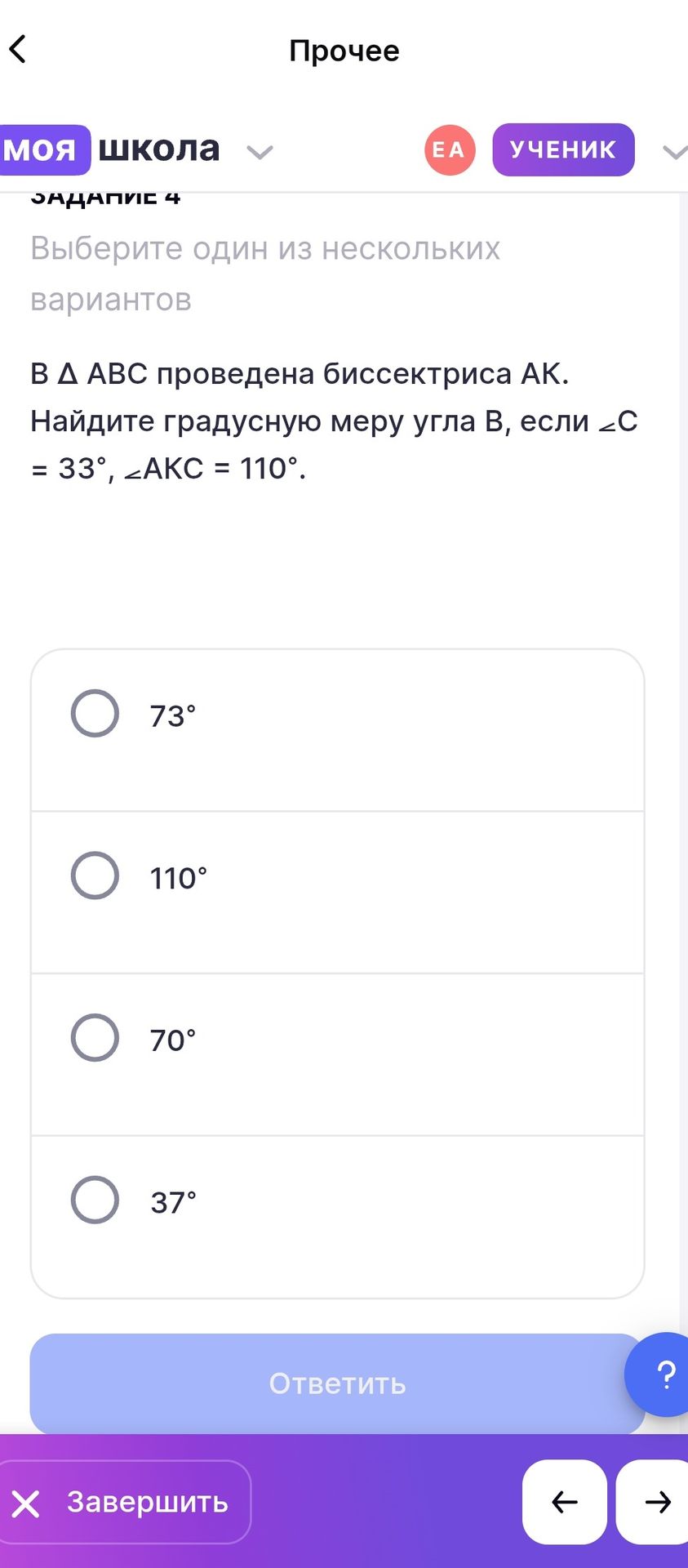The height and width of the screenshot is (1568, 688).
Task: Go back using the top-left arrow
Action: pyautogui.click(x=18, y=49)
